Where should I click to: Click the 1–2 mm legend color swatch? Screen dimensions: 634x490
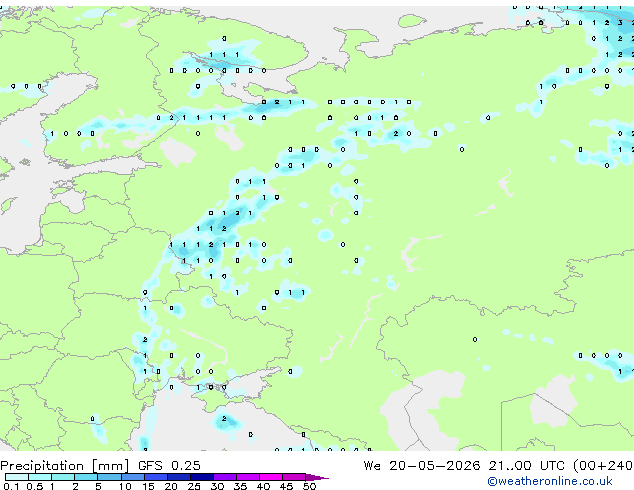tap(63, 477)
